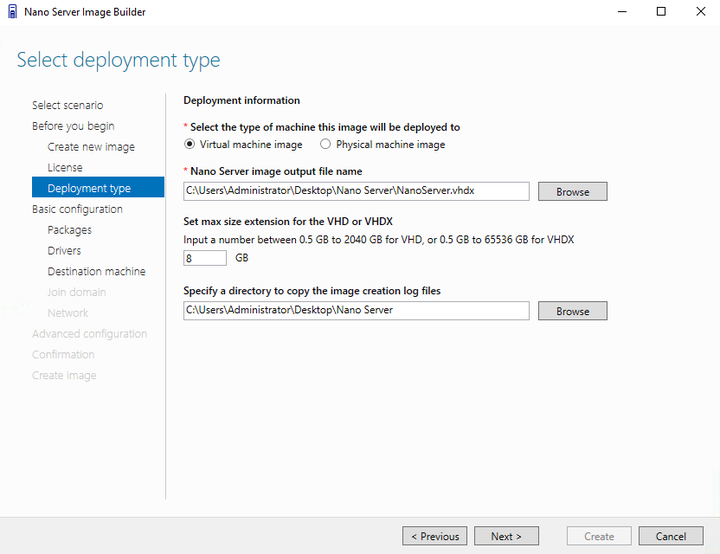
Task: Maximize the Image Builder window
Action: click(x=661, y=11)
